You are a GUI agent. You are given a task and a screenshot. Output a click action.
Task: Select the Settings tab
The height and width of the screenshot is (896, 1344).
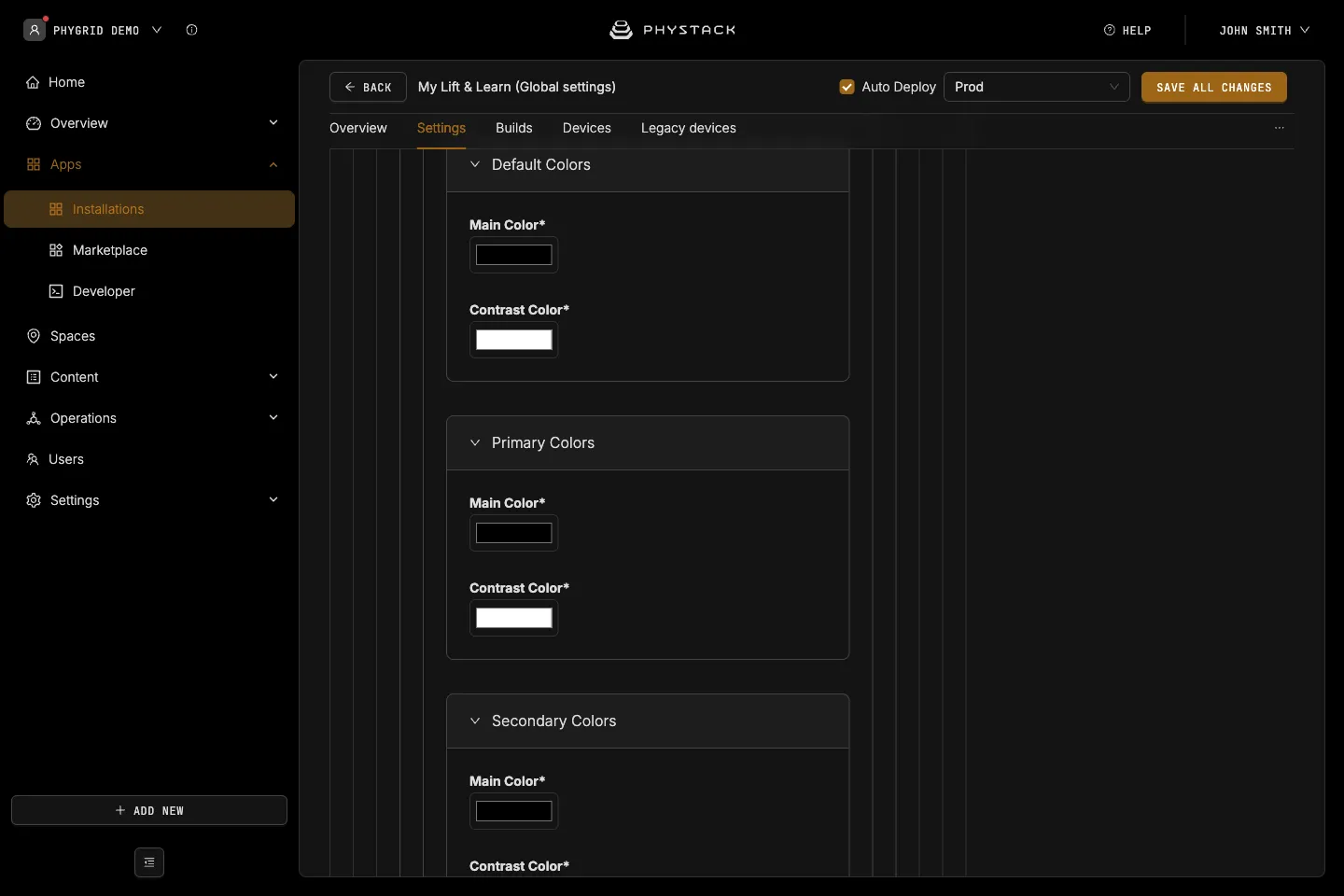[x=441, y=128]
